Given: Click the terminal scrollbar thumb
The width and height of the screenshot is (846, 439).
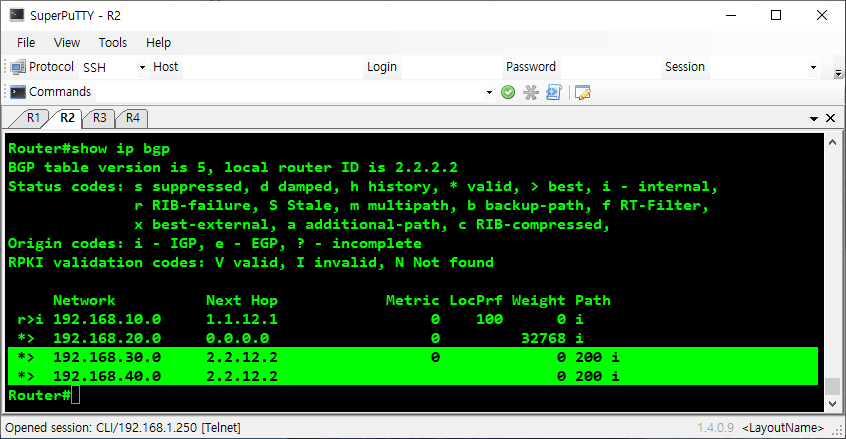Looking at the screenshot, I should (833, 387).
